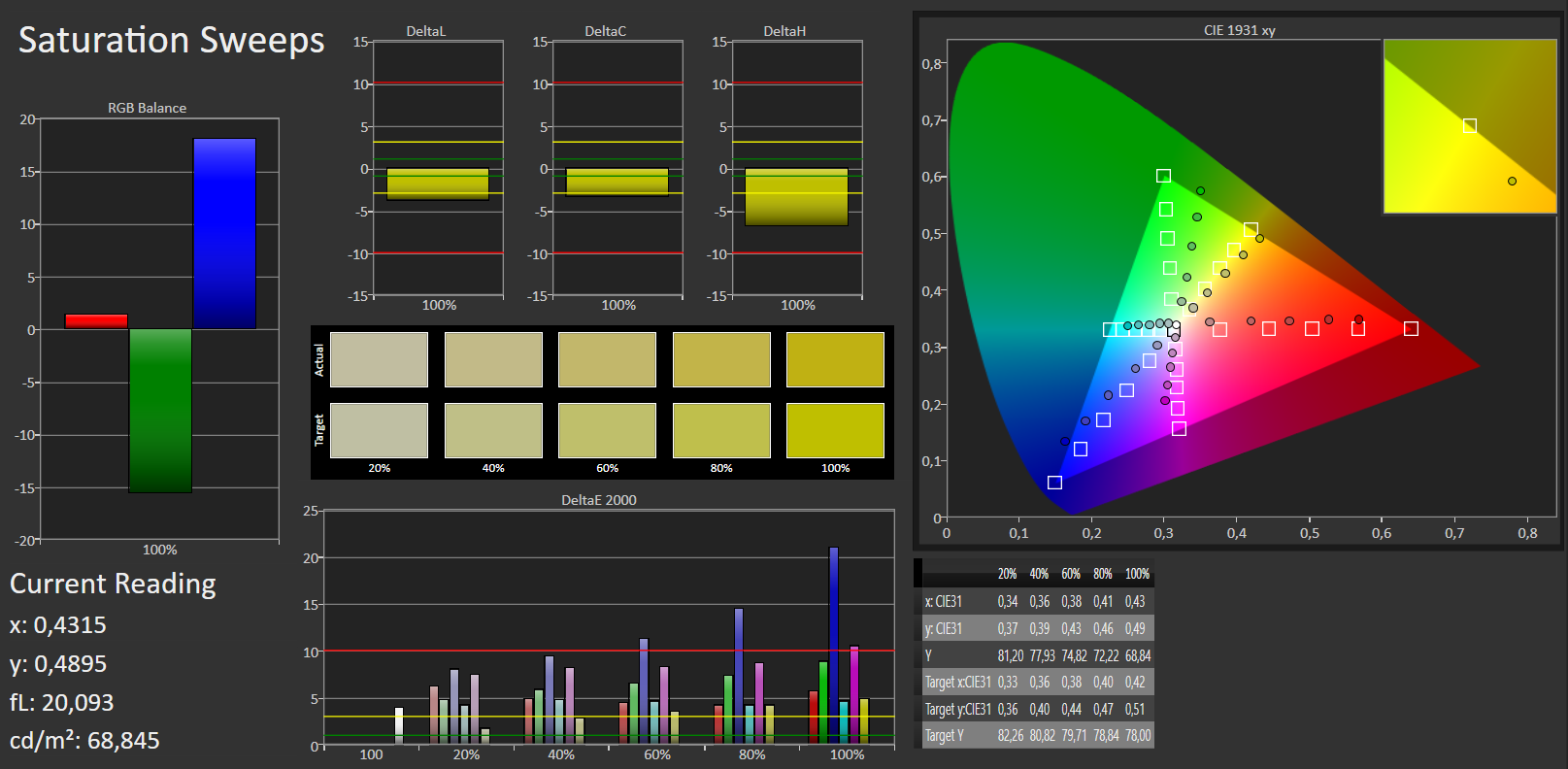Viewport: 1568px width, 769px height.
Task: Click the white bar above 100 in DeltaE 2000
Action: pyautogui.click(x=398, y=725)
